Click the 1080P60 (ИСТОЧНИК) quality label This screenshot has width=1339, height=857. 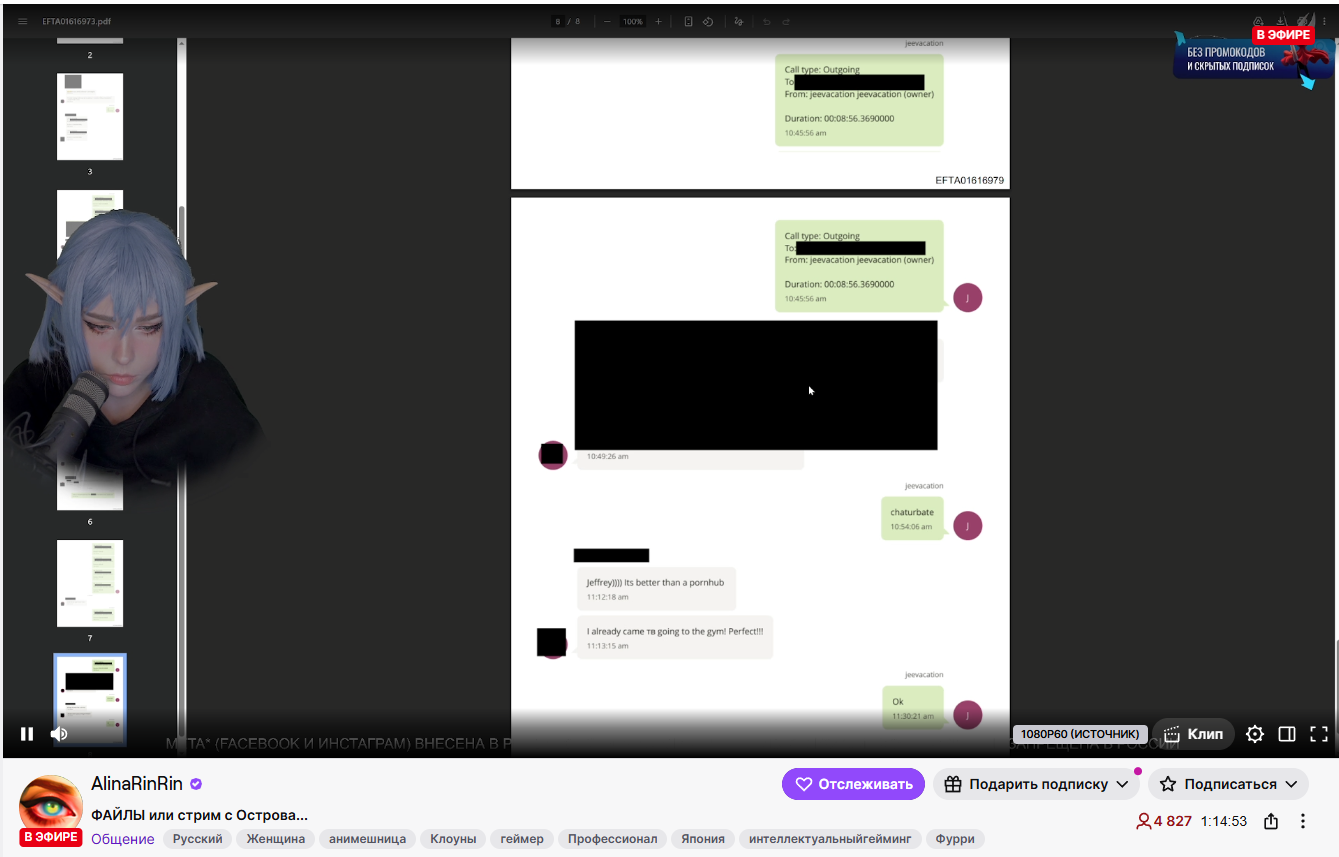[x=1080, y=734]
